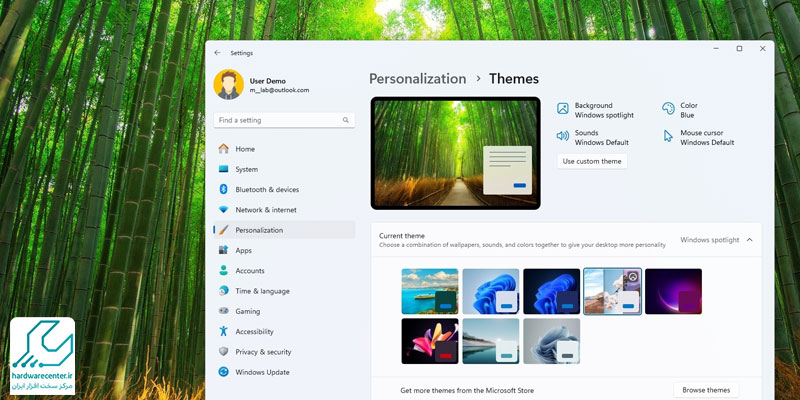Screen dimensions: 800x400
Task: Click the Bluetooth icon in sidebar
Action: click(x=223, y=189)
